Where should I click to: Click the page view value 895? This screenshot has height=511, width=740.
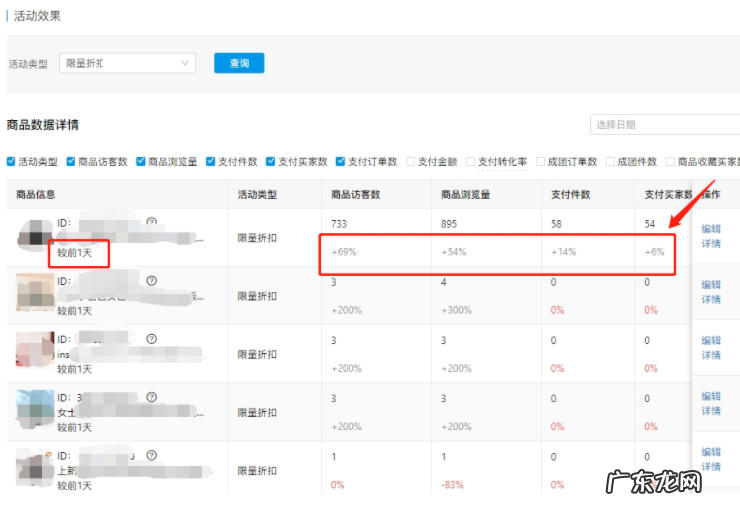pyautogui.click(x=449, y=224)
